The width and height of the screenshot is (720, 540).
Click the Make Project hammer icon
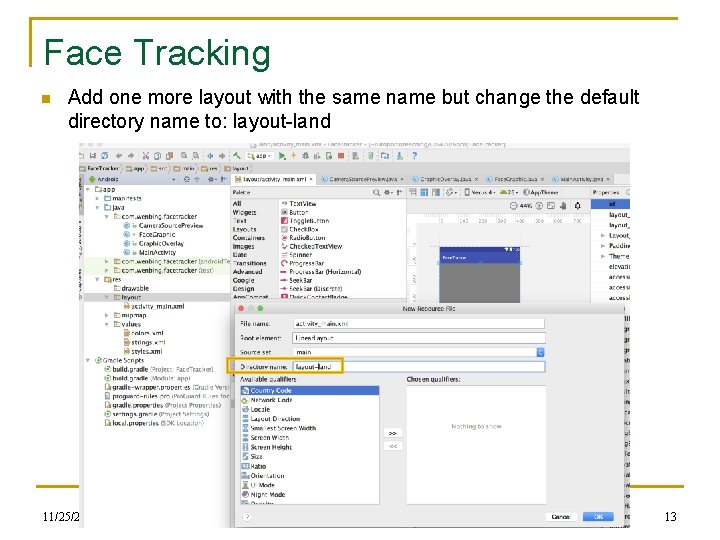pos(237,156)
